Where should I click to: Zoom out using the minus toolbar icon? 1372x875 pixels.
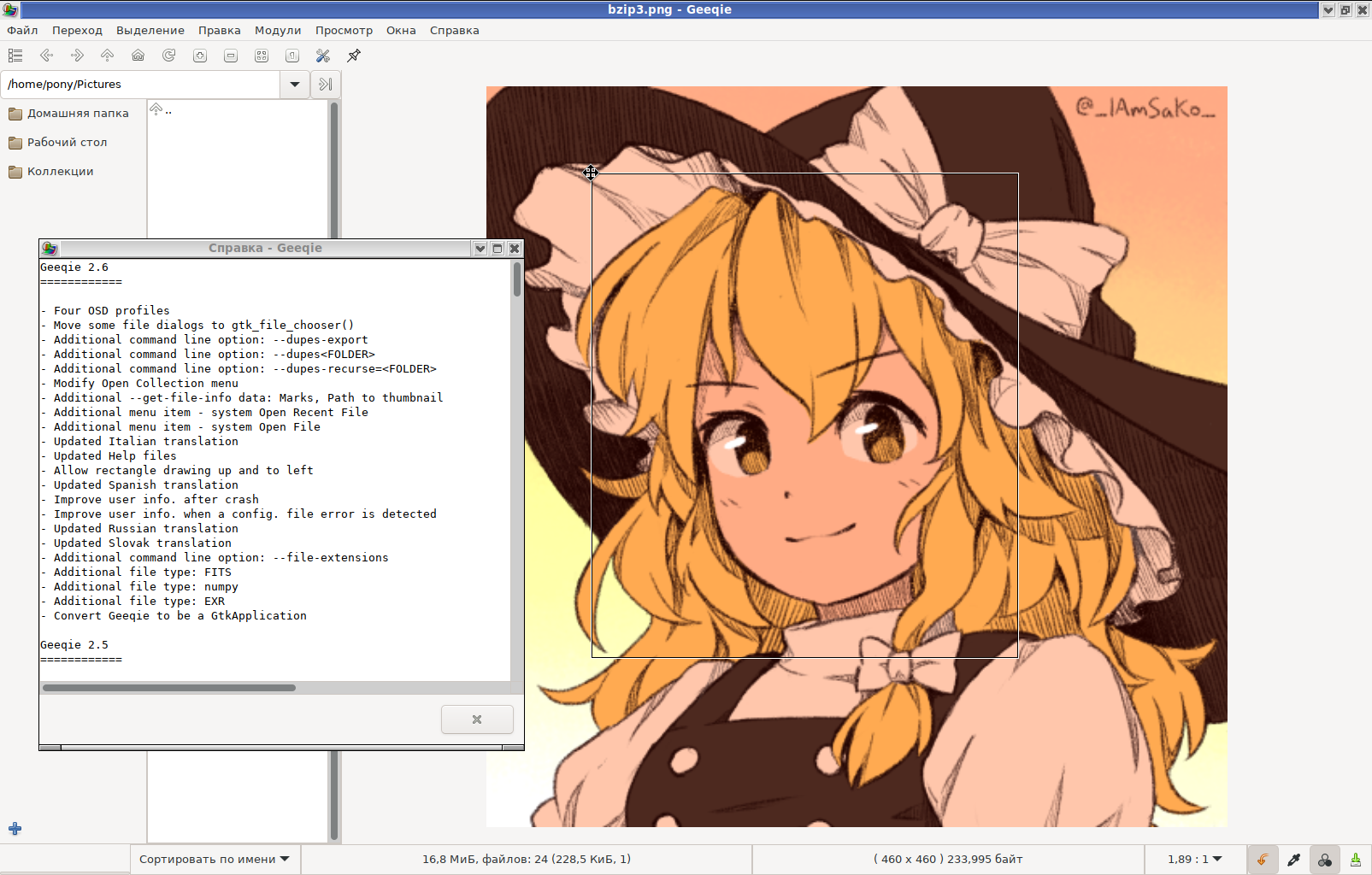231,56
